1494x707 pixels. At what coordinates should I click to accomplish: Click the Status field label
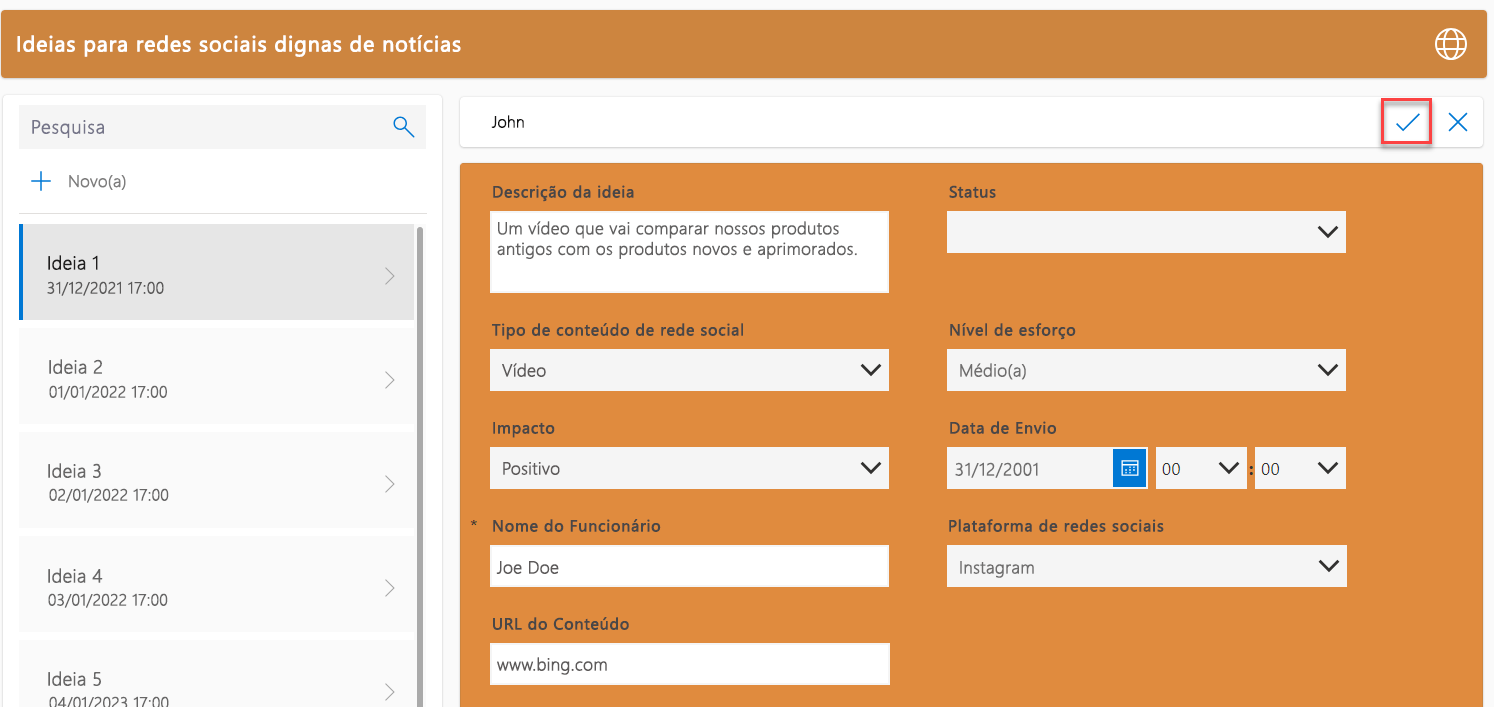(x=972, y=192)
